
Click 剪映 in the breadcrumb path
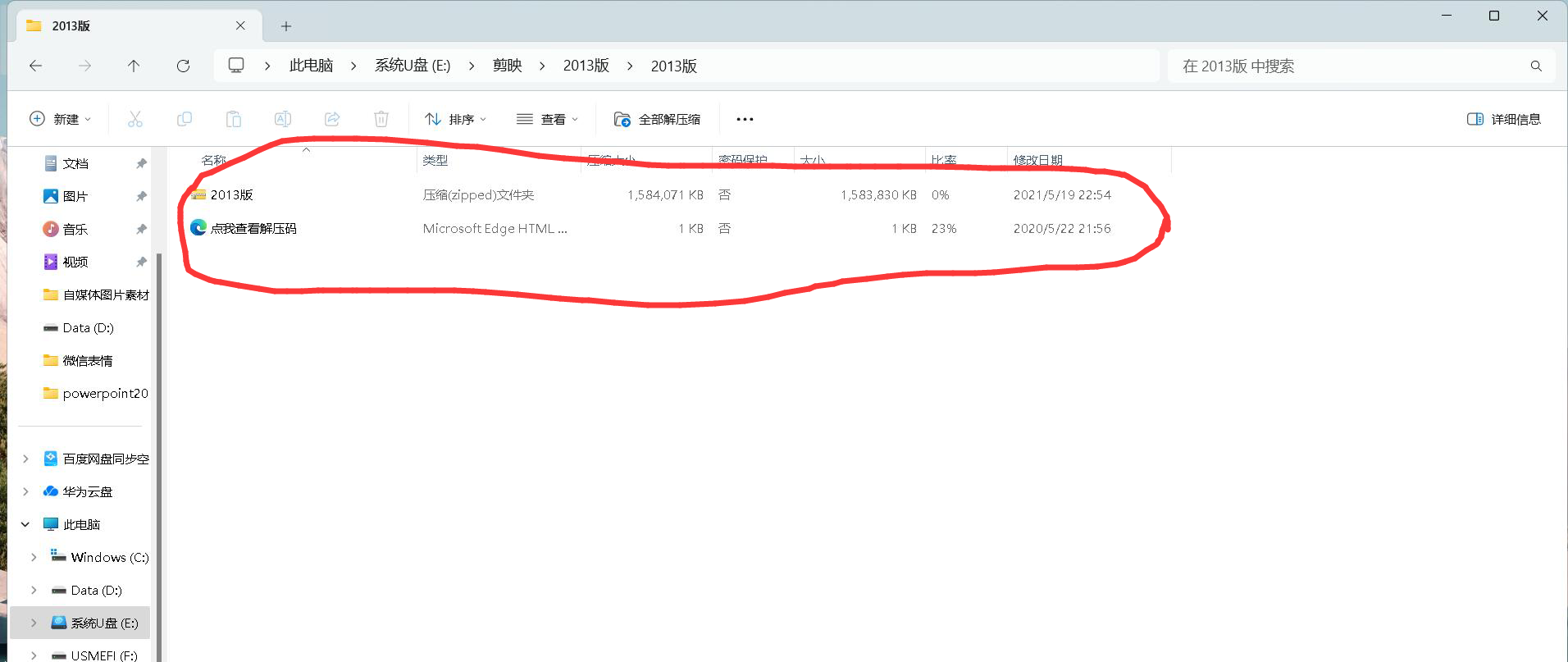click(507, 66)
